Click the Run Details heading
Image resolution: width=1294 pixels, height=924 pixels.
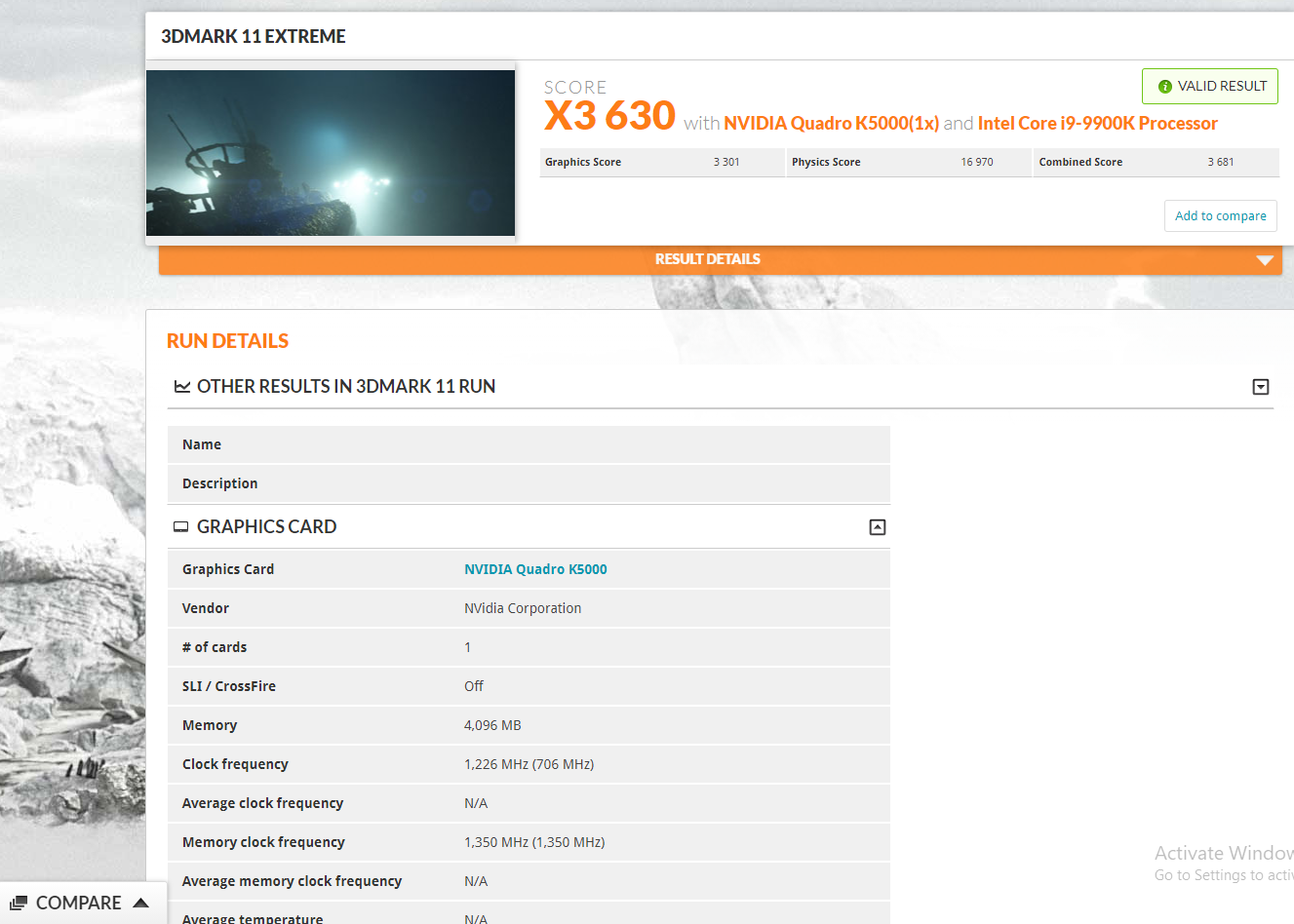[227, 341]
